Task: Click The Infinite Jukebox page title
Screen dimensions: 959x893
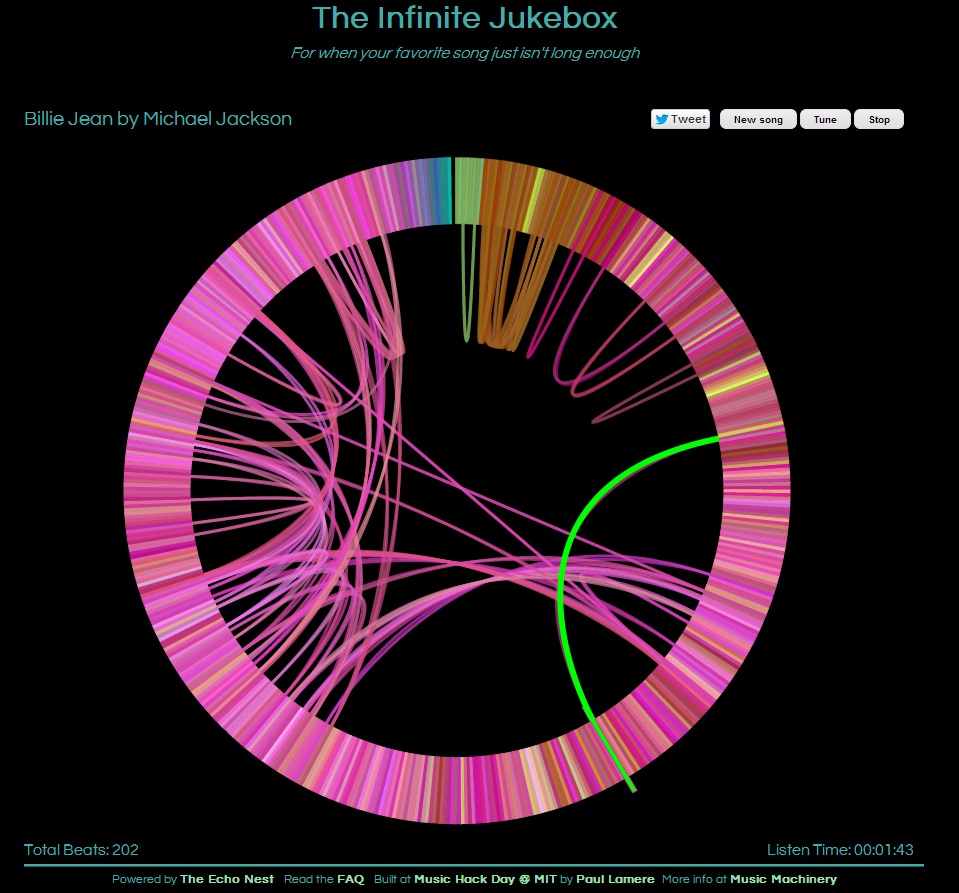Action: [465, 18]
